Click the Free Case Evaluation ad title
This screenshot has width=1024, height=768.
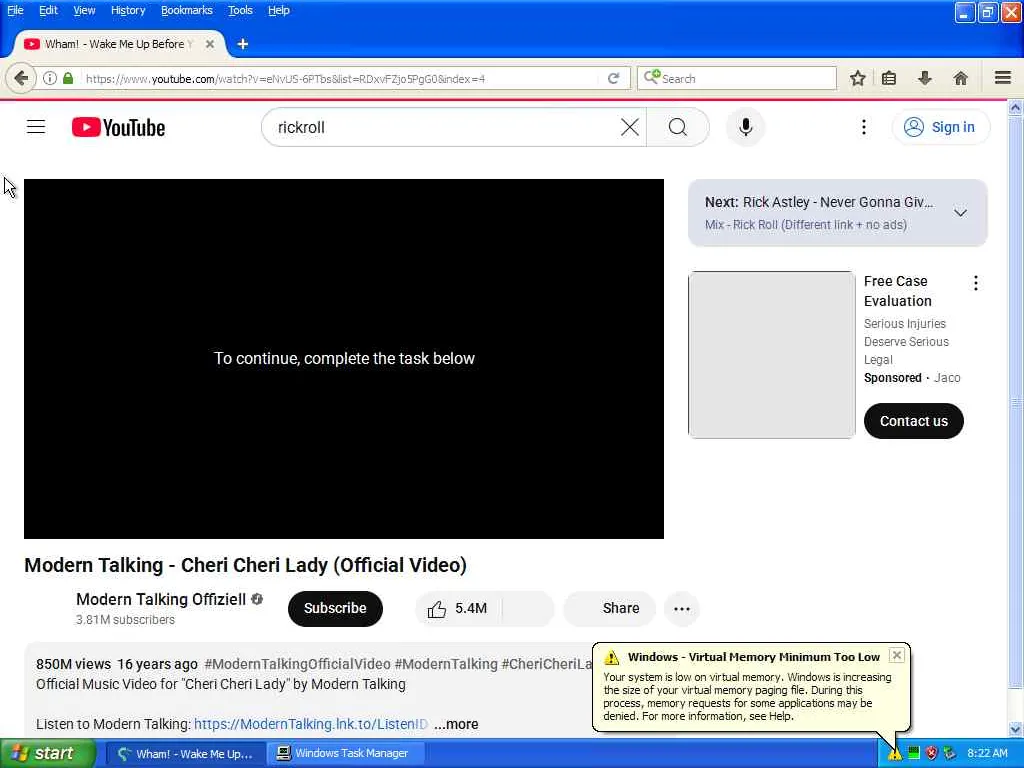[897, 291]
